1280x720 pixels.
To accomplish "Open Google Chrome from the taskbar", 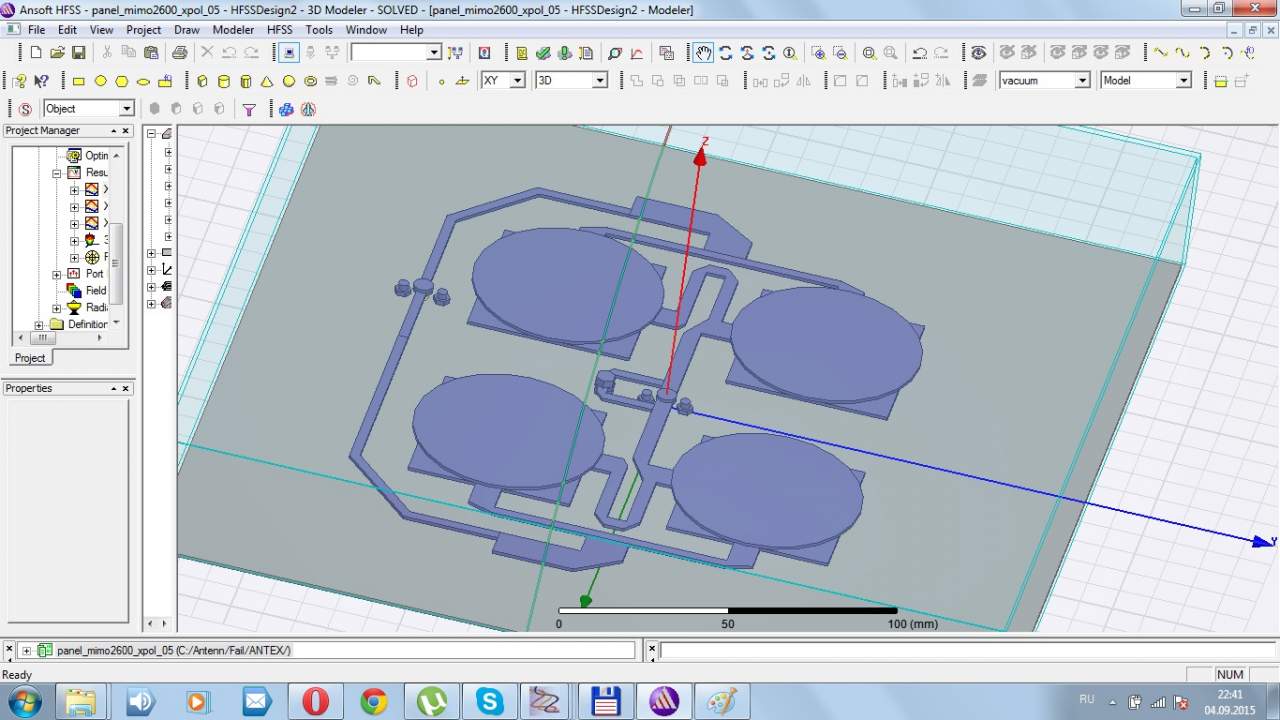I will tap(374, 702).
